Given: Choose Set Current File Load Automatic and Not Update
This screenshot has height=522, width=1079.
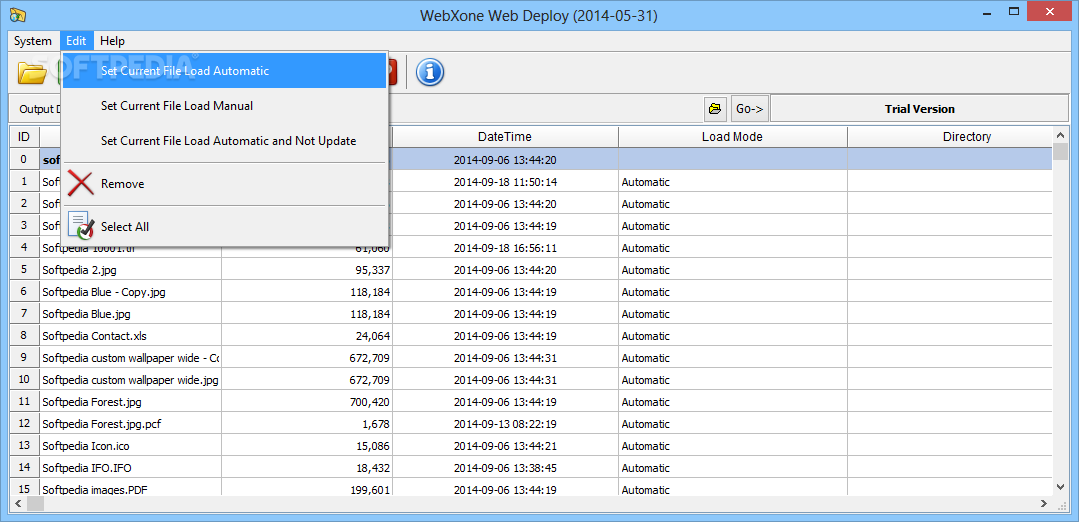Looking at the screenshot, I should point(224,141).
